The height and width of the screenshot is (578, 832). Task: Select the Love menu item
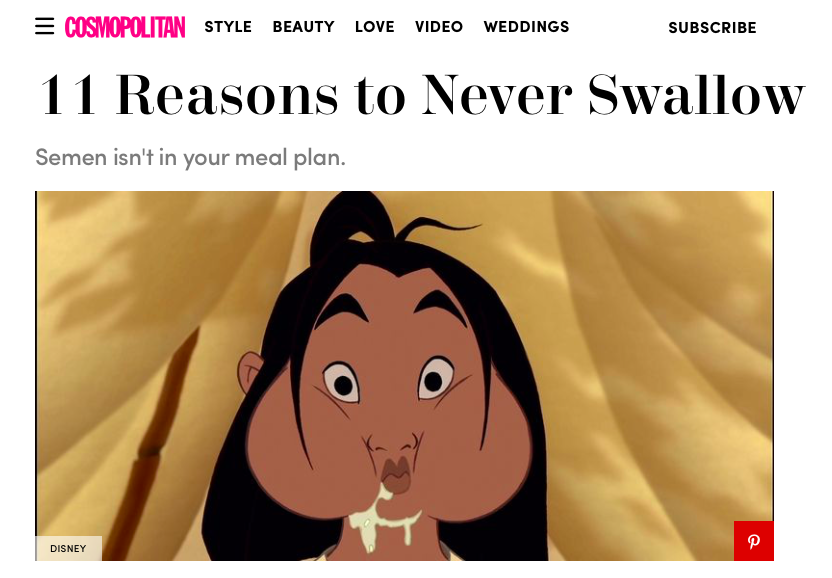(375, 27)
